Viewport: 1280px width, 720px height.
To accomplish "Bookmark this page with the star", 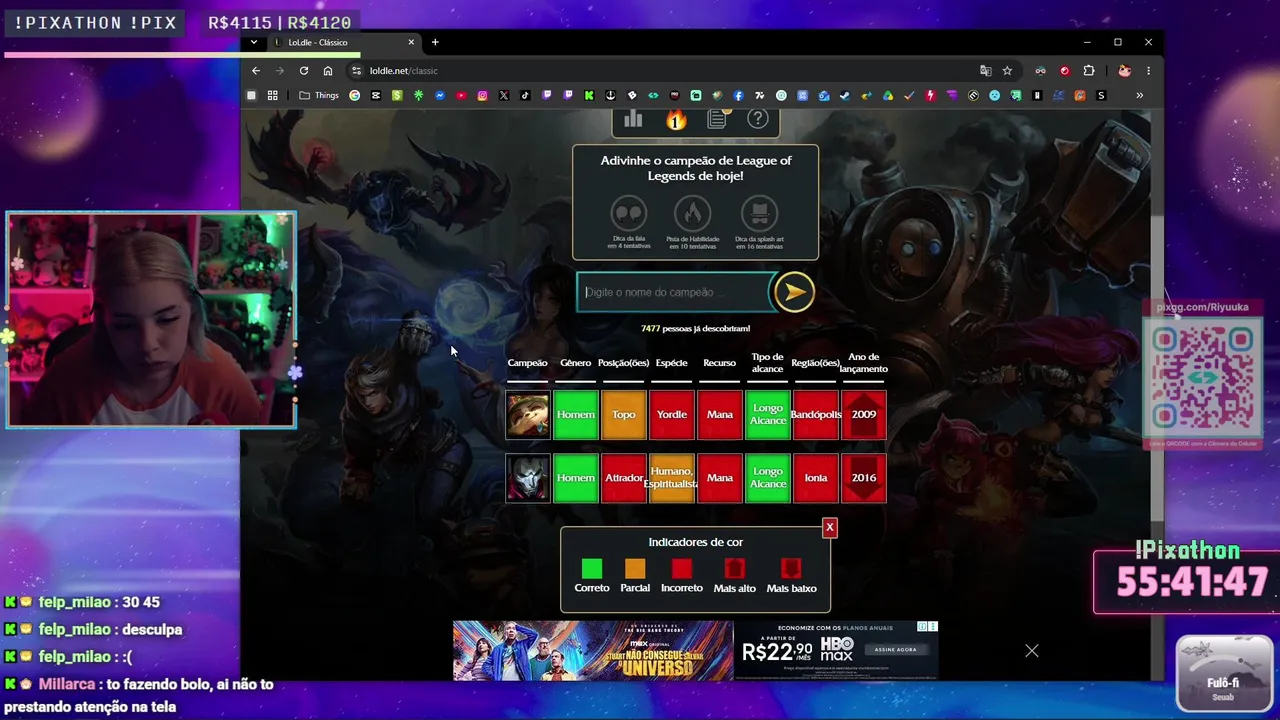I will [x=1007, y=71].
